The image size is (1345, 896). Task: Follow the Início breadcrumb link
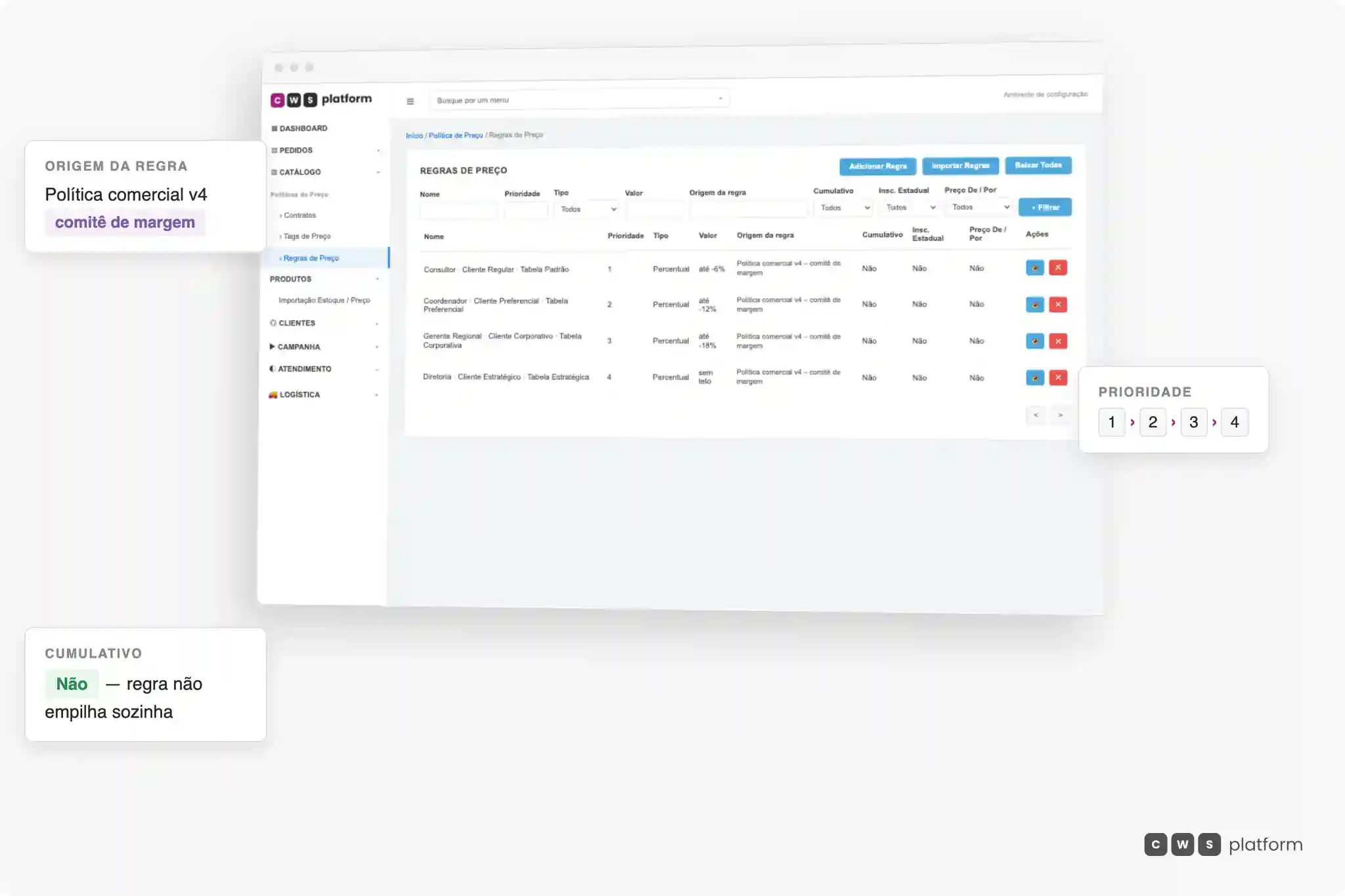pyautogui.click(x=414, y=136)
